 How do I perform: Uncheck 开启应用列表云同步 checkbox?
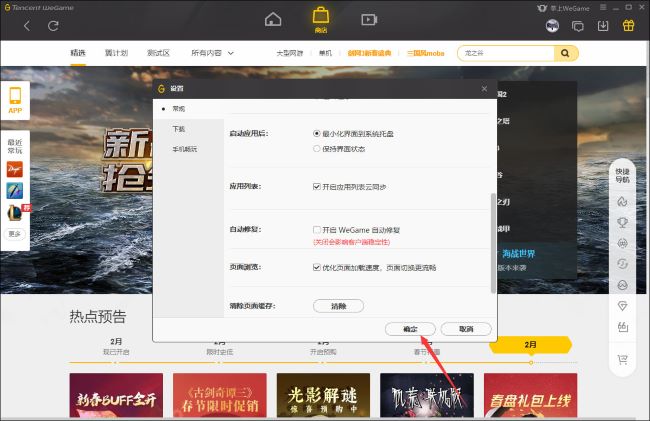pos(317,186)
